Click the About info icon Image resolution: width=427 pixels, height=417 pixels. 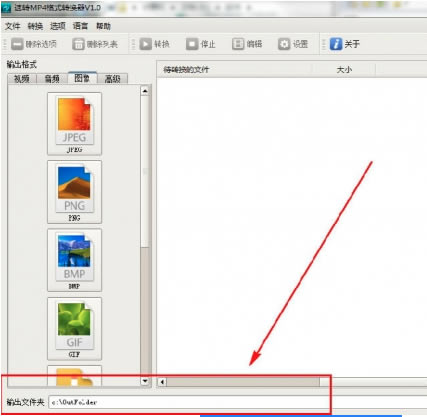coord(336,44)
